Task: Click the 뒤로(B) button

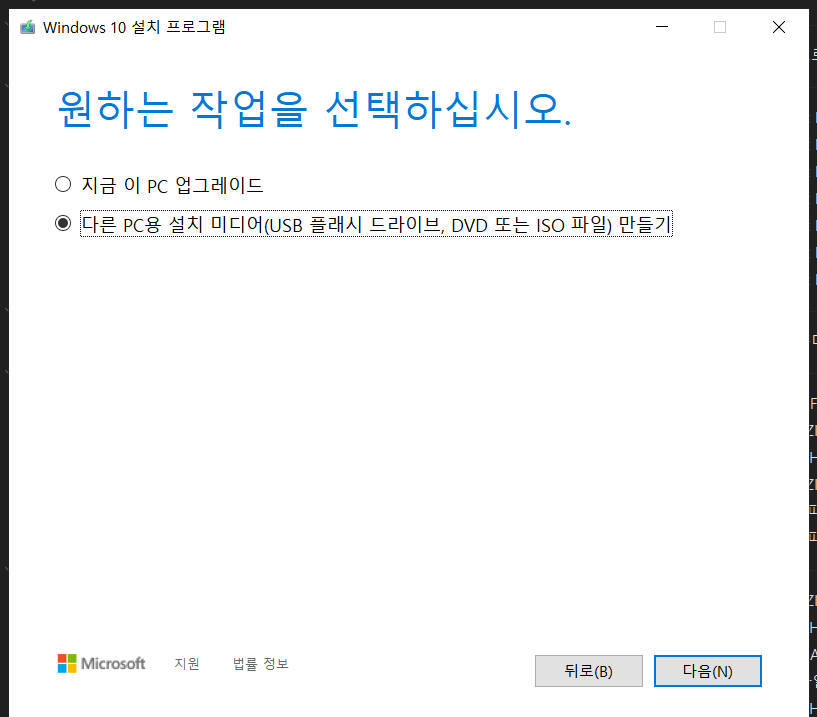Action: (588, 671)
